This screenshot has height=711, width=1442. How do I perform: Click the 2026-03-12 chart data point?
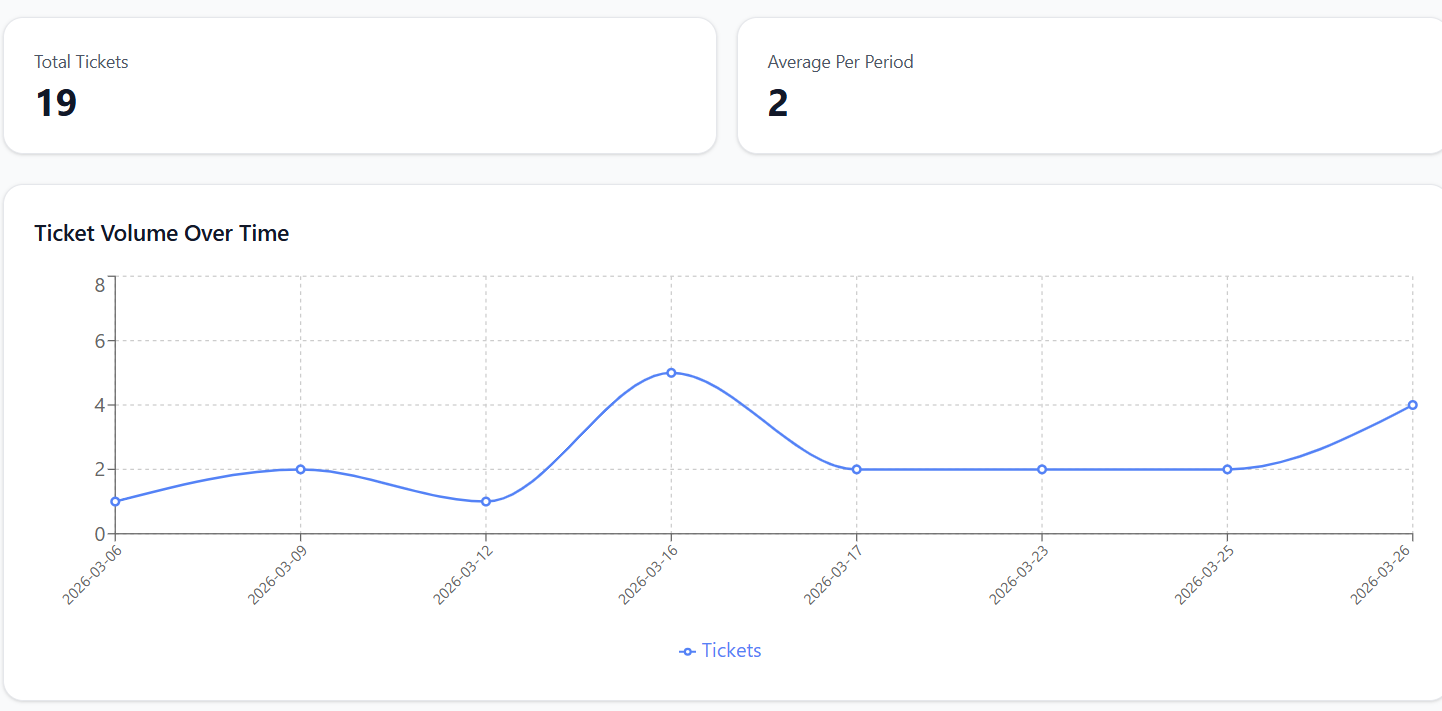pos(486,501)
